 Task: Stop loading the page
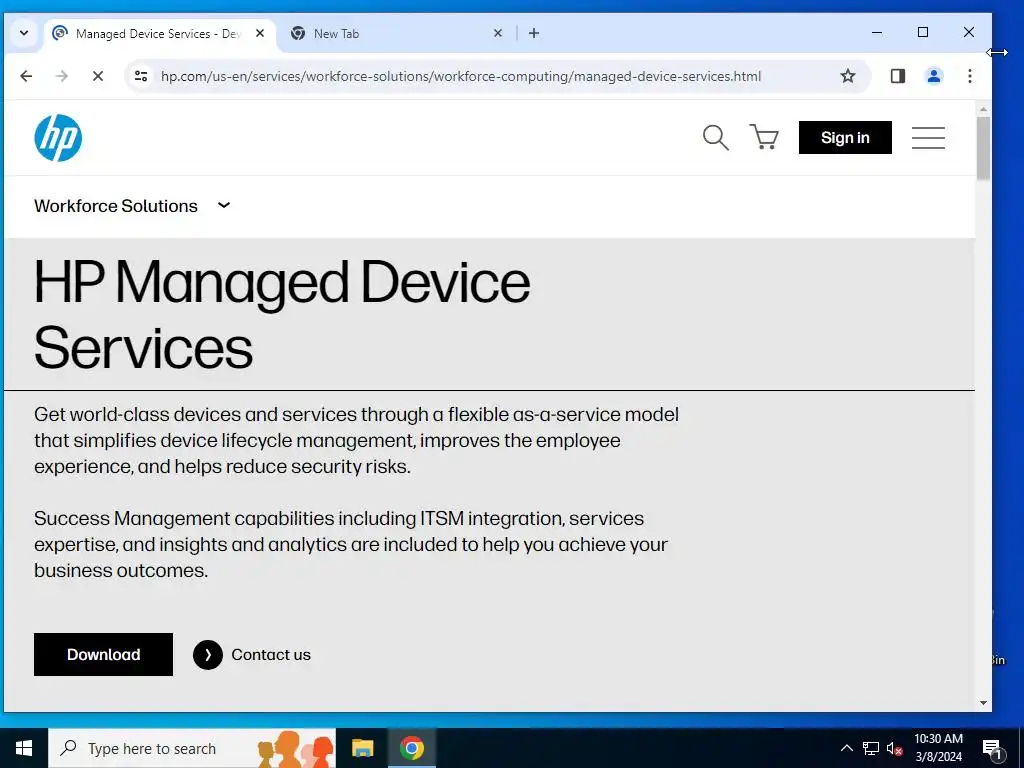pyautogui.click(x=98, y=76)
